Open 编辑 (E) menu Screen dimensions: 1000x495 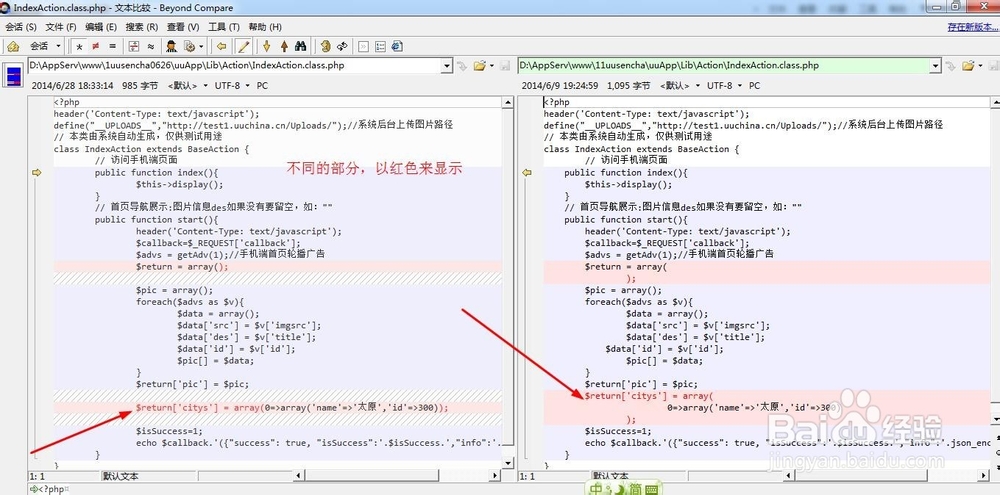click(101, 27)
